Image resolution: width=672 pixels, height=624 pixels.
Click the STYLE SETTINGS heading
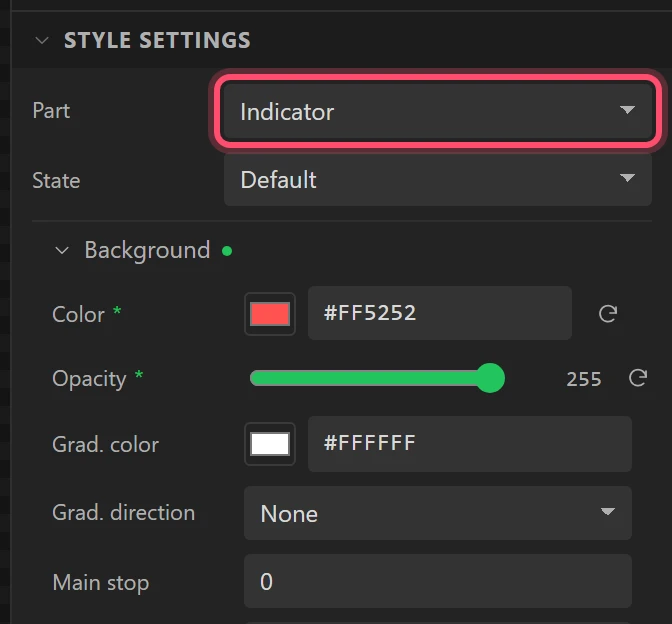tap(157, 40)
